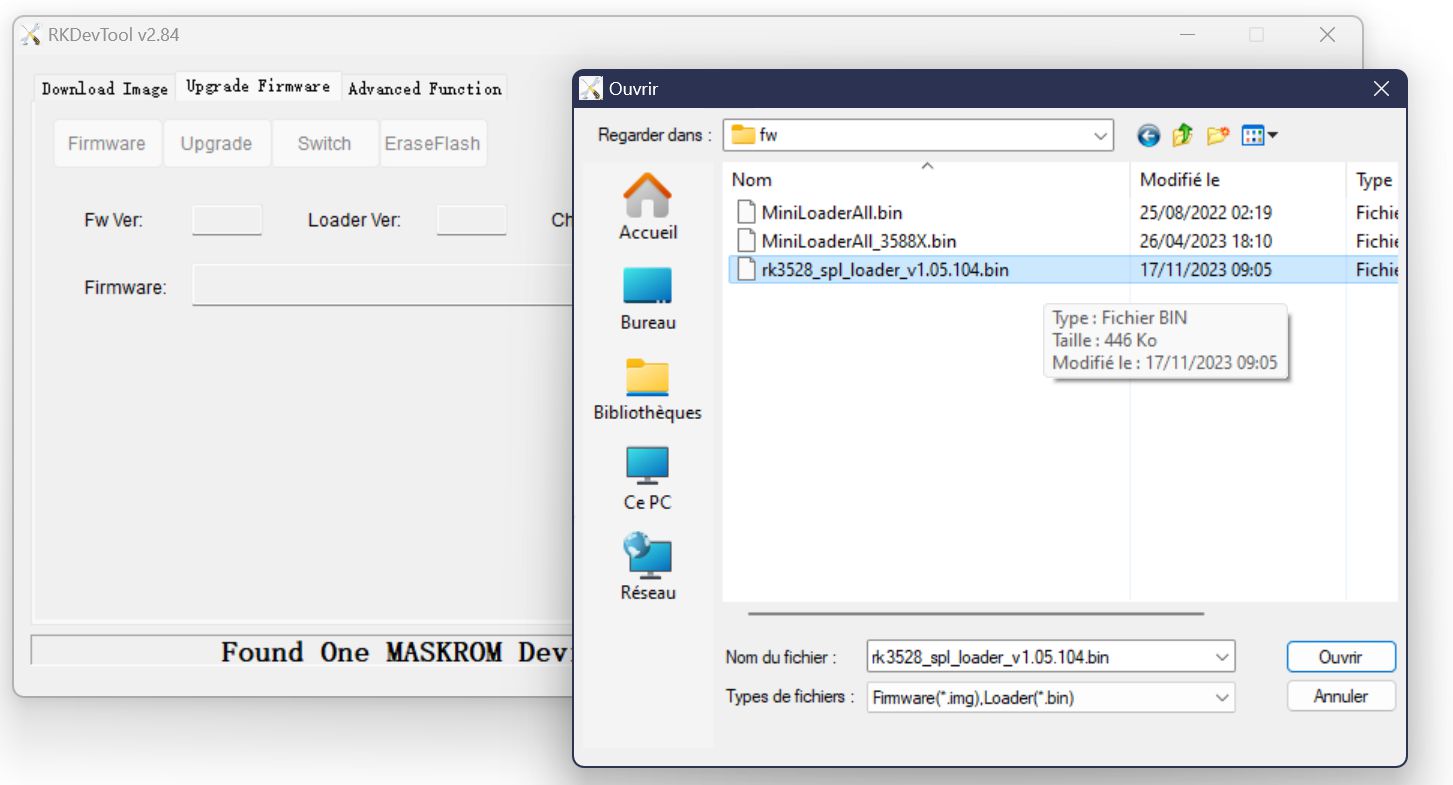Screen dimensions: 1453x785
Task: Click the Firmware path field in RKDevTool
Action: click(382, 287)
